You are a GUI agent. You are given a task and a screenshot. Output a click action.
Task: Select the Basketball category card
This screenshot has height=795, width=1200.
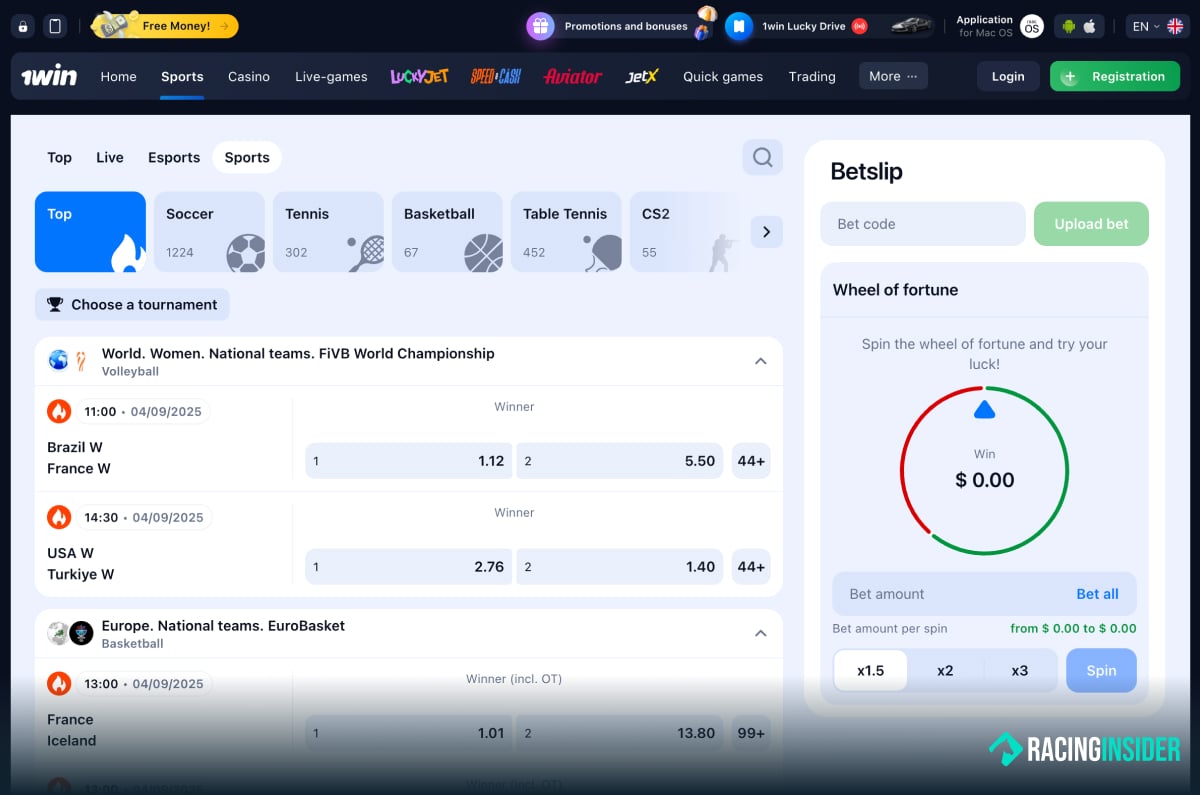(x=447, y=232)
